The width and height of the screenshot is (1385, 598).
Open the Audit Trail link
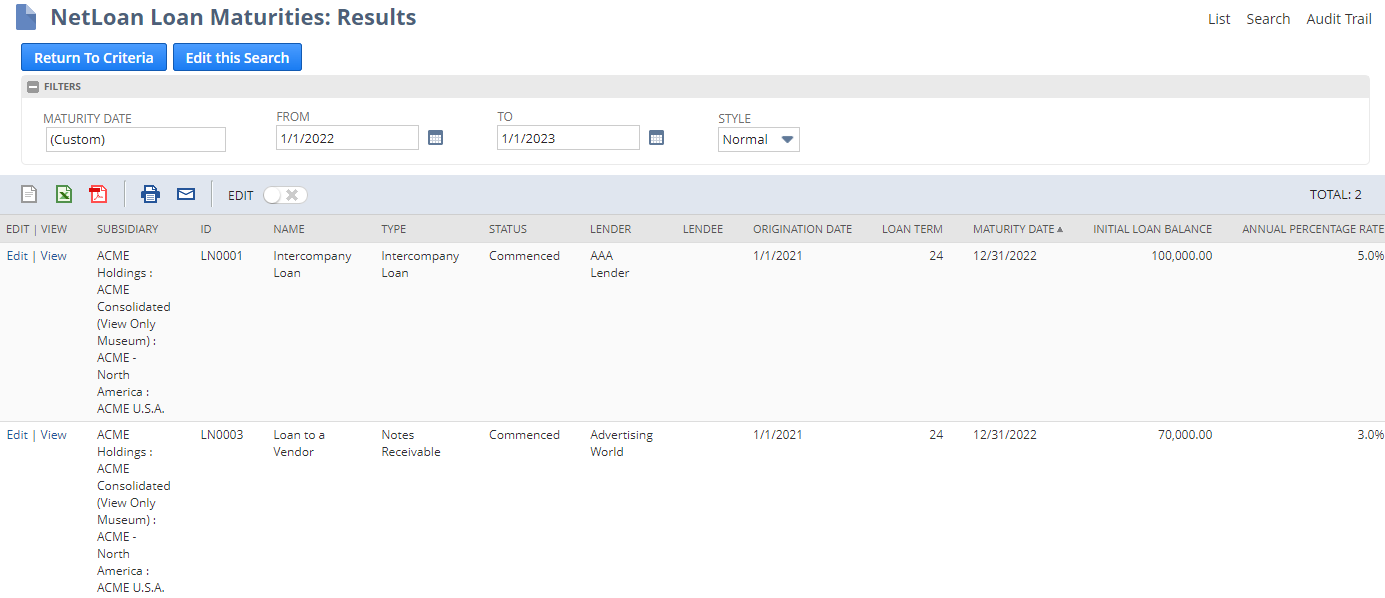1339,19
